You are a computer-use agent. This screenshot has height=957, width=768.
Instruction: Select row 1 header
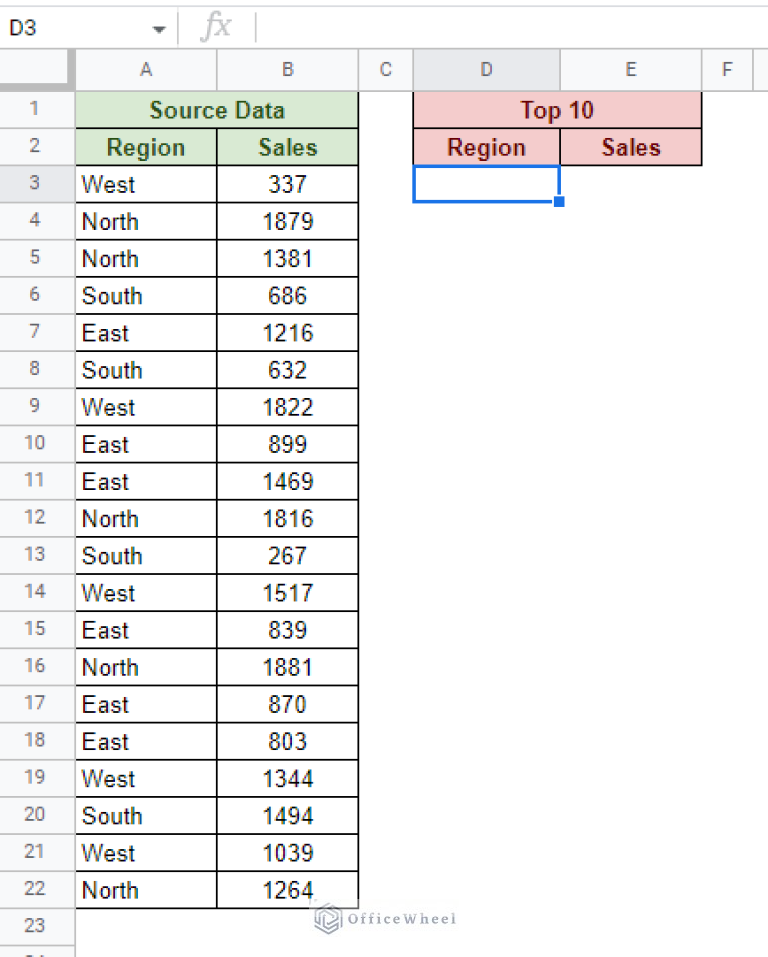[x=36, y=109]
